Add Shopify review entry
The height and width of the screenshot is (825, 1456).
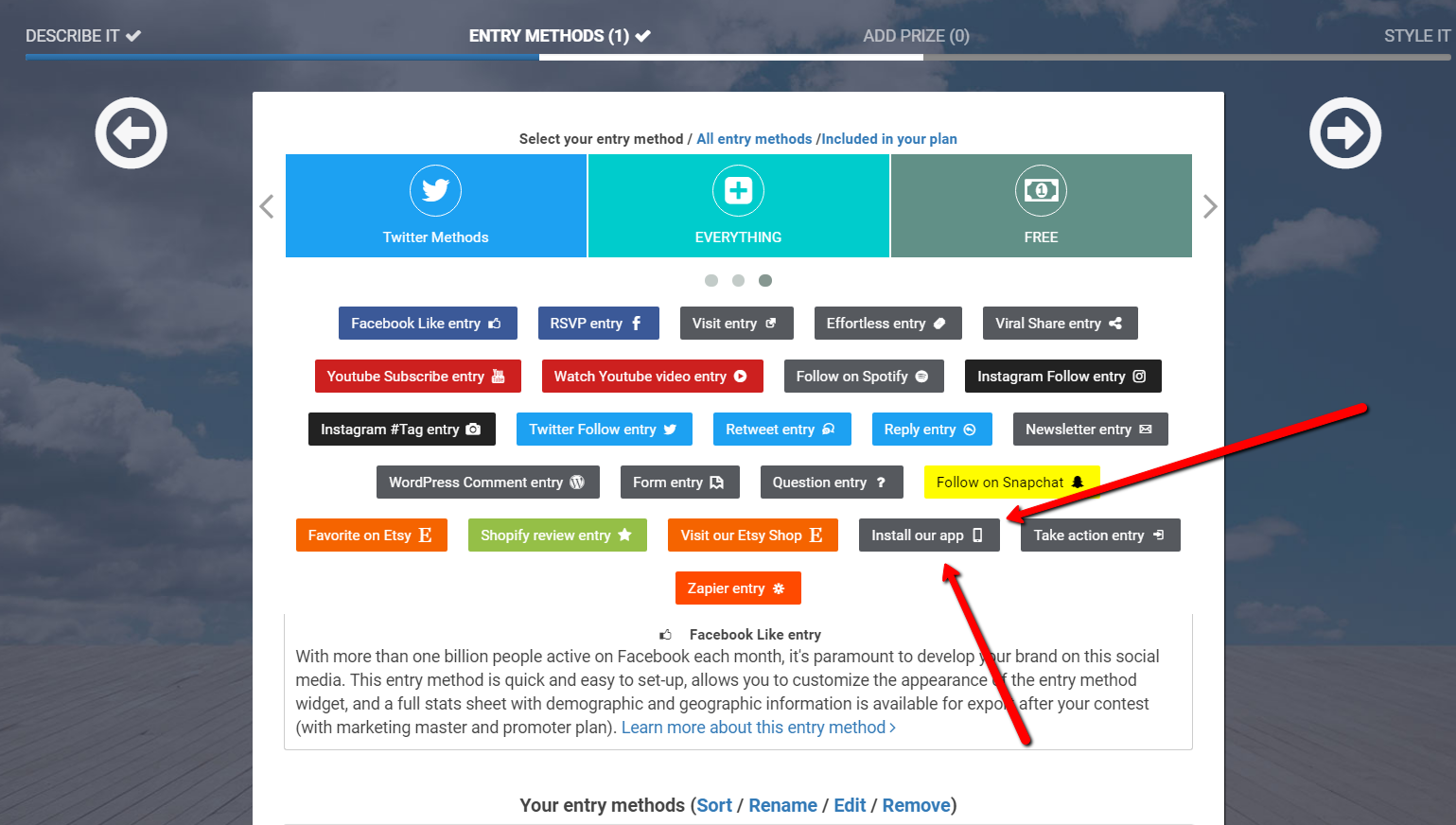(x=557, y=535)
